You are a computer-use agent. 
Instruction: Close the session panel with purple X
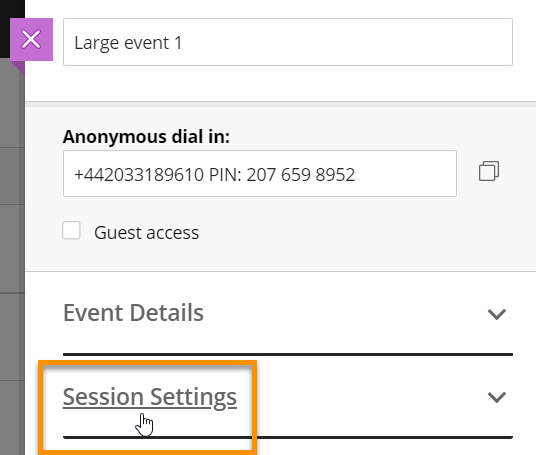[31, 39]
